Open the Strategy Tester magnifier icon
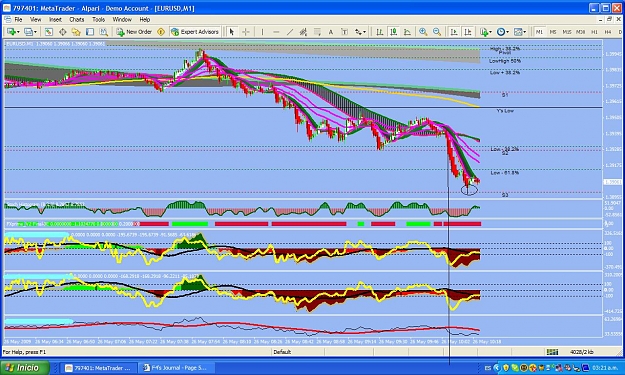This screenshot has width=625, height=375. point(104,32)
